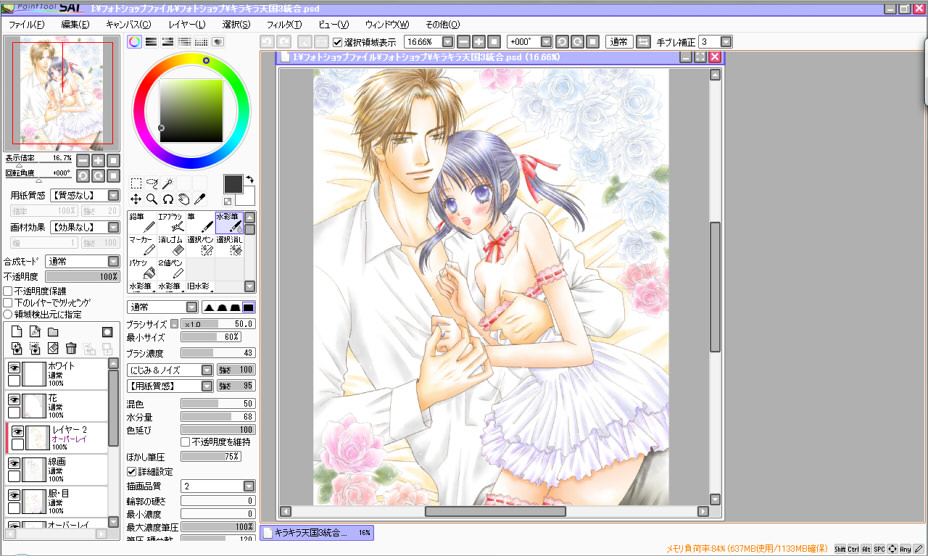928x556 pixels.
Task: Adjust the 水分量 water amount slider
Action: pos(218,417)
